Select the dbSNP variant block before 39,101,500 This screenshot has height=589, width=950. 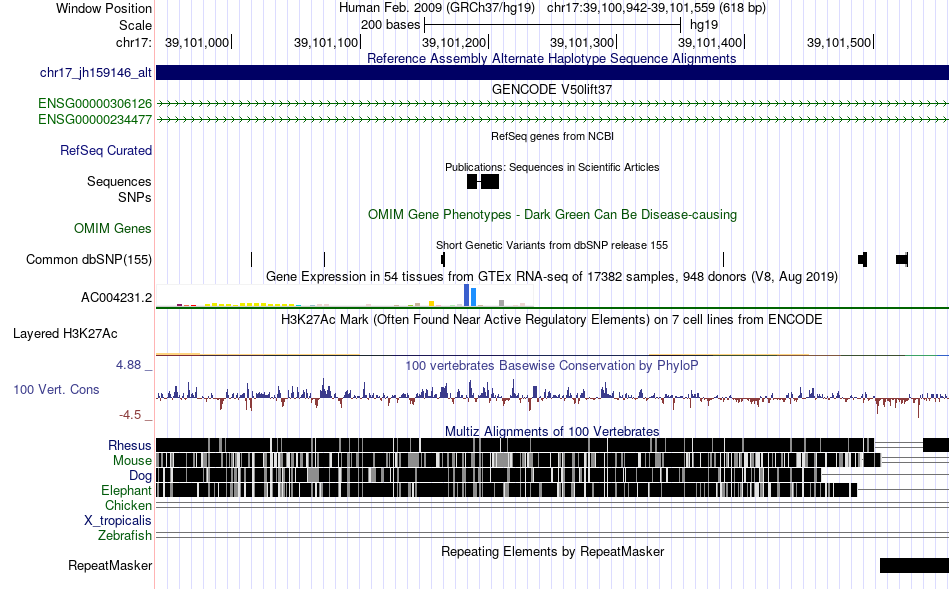coord(863,259)
